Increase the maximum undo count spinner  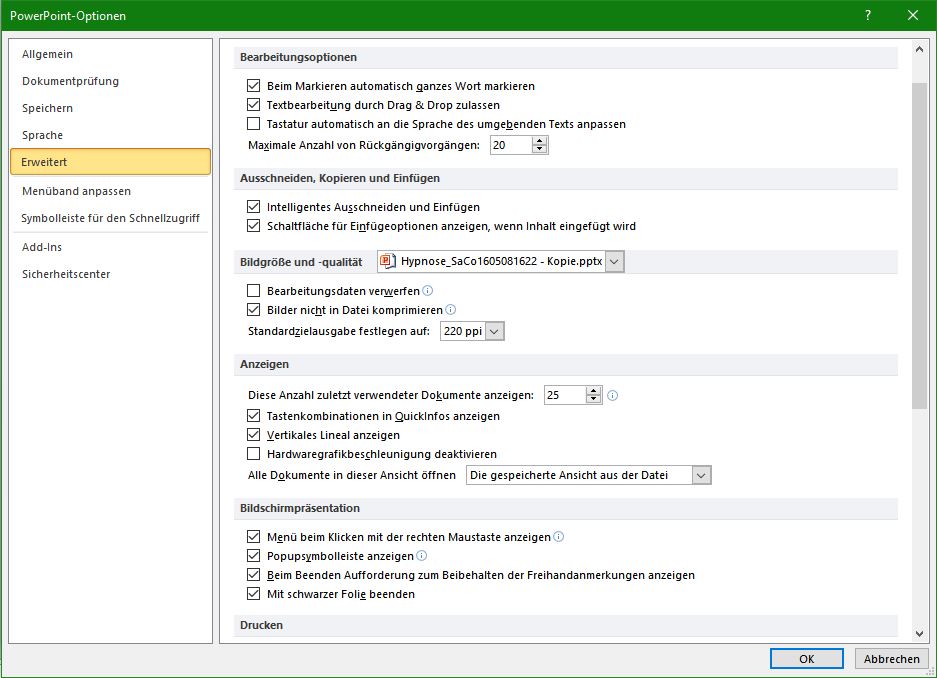[540, 141]
